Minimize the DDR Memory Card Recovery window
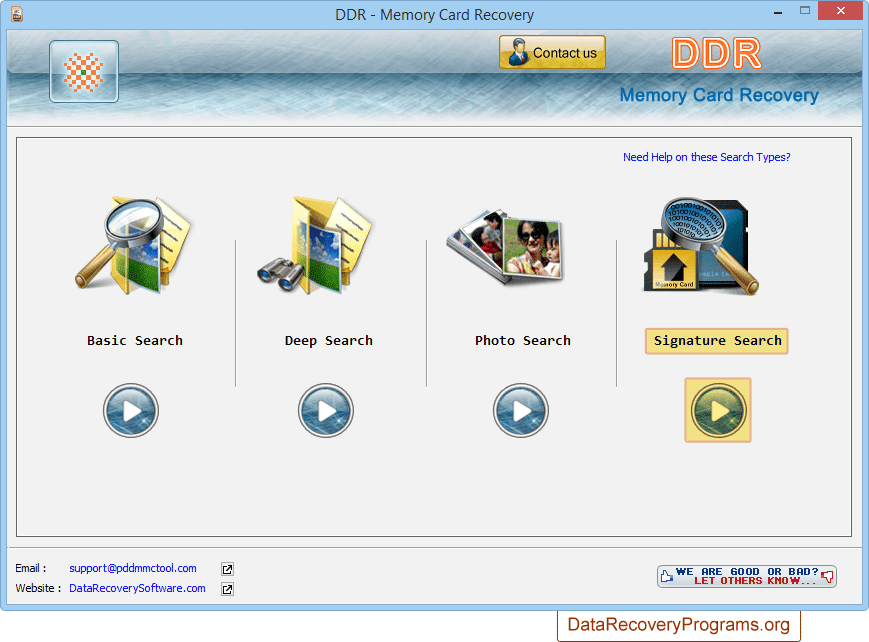This screenshot has width=869, height=642. click(x=778, y=11)
